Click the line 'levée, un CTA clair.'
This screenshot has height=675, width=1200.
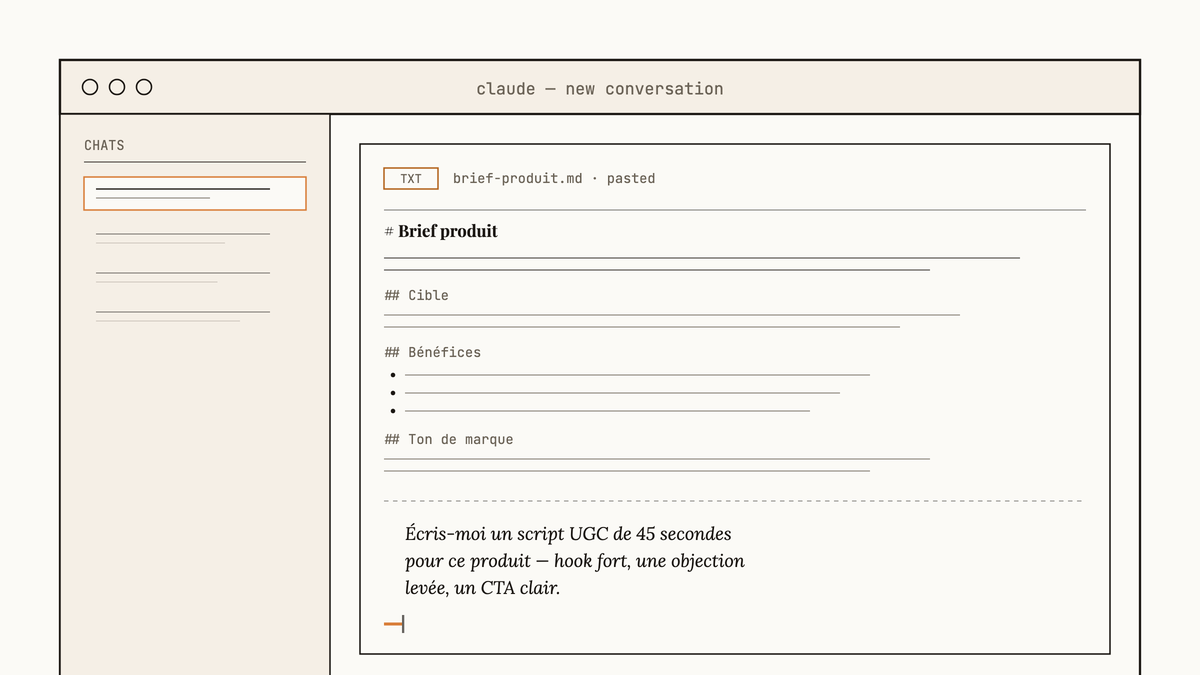pos(482,588)
